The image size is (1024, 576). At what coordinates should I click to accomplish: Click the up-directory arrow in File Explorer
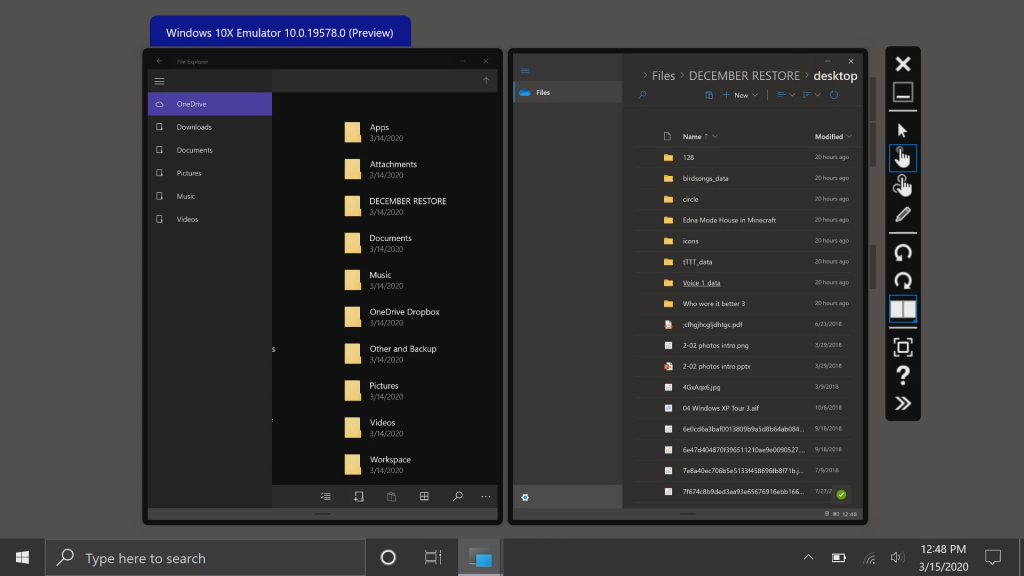pos(486,81)
